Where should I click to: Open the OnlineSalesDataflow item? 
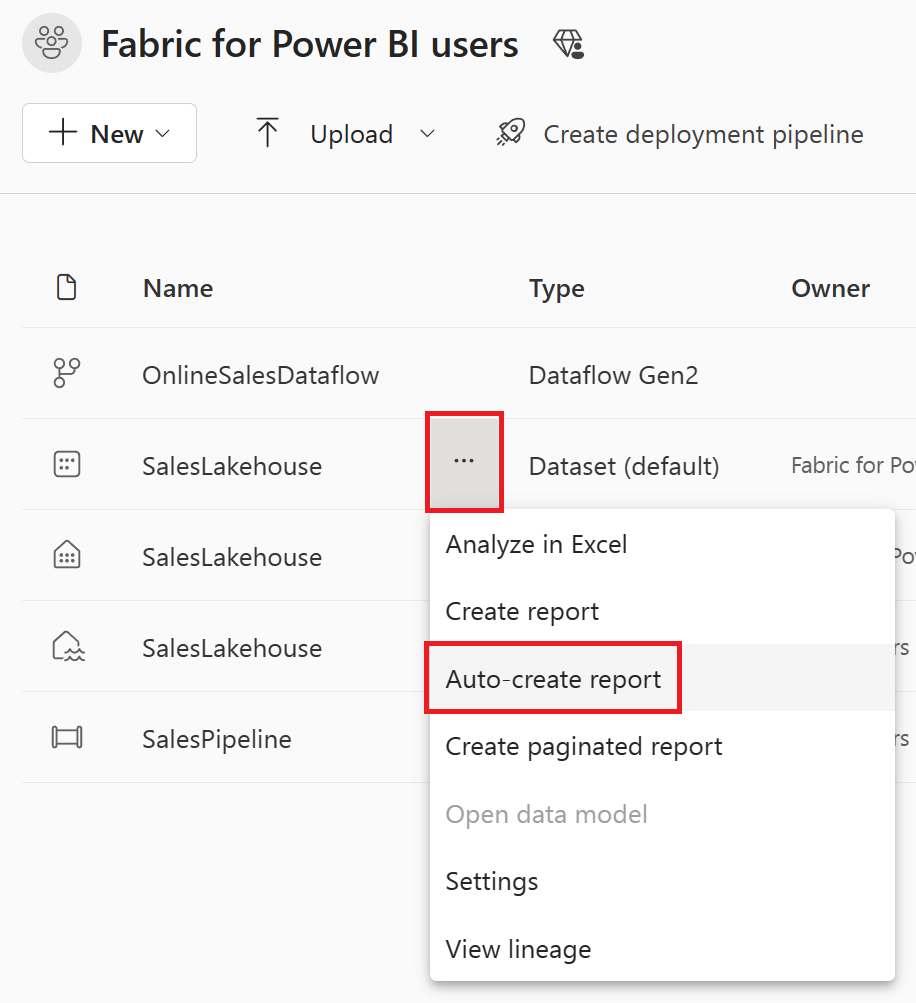(260, 375)
